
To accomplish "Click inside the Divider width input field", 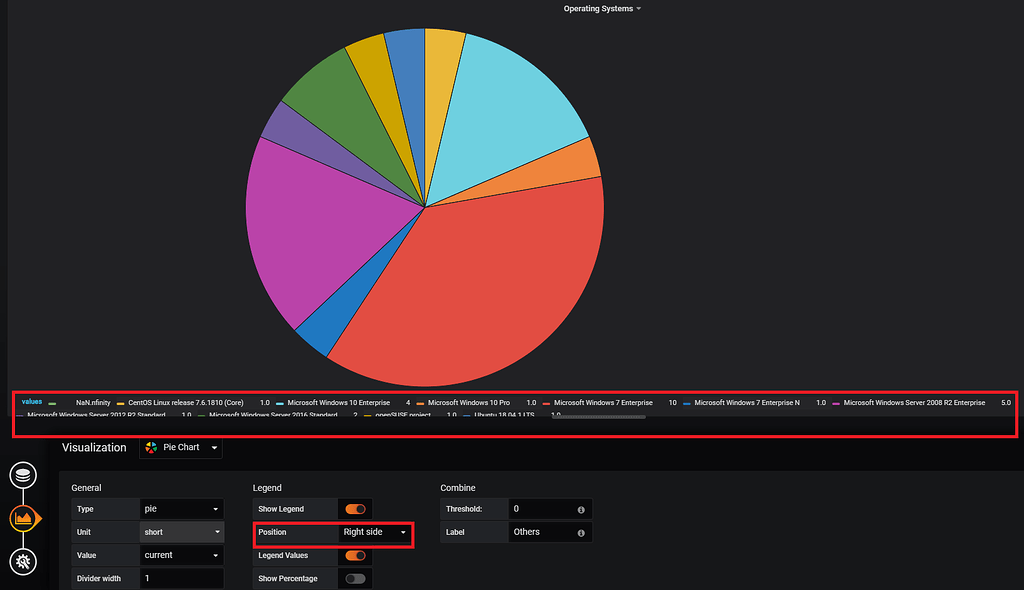I will coord(181,578).
